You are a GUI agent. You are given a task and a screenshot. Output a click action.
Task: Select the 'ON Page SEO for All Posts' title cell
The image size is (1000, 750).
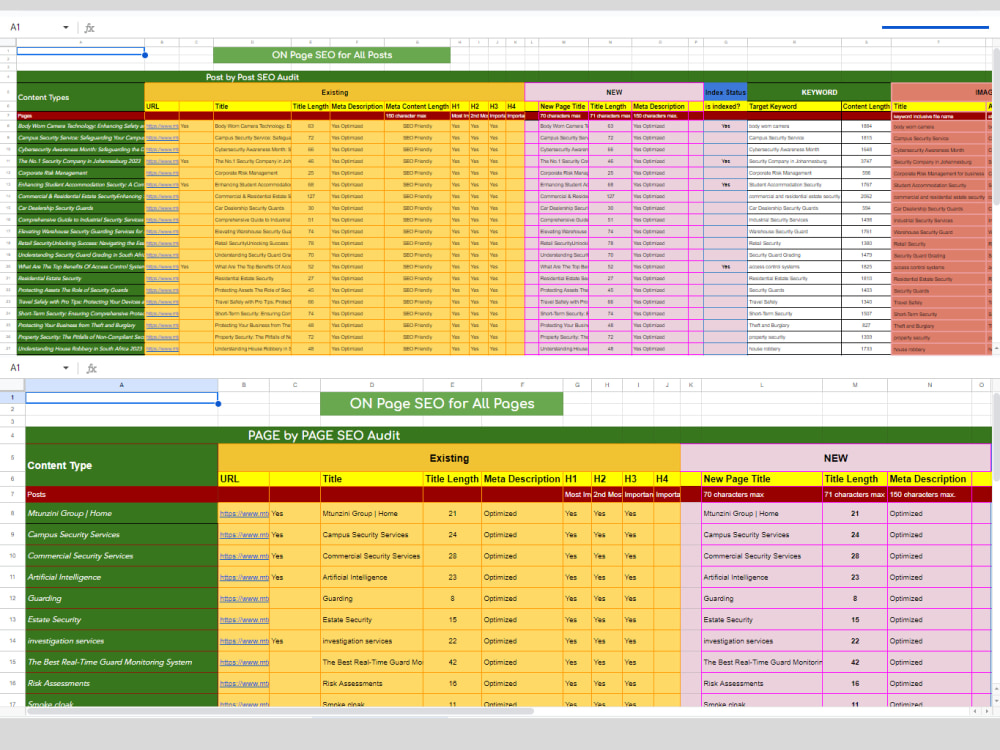(x=332, y=55)
